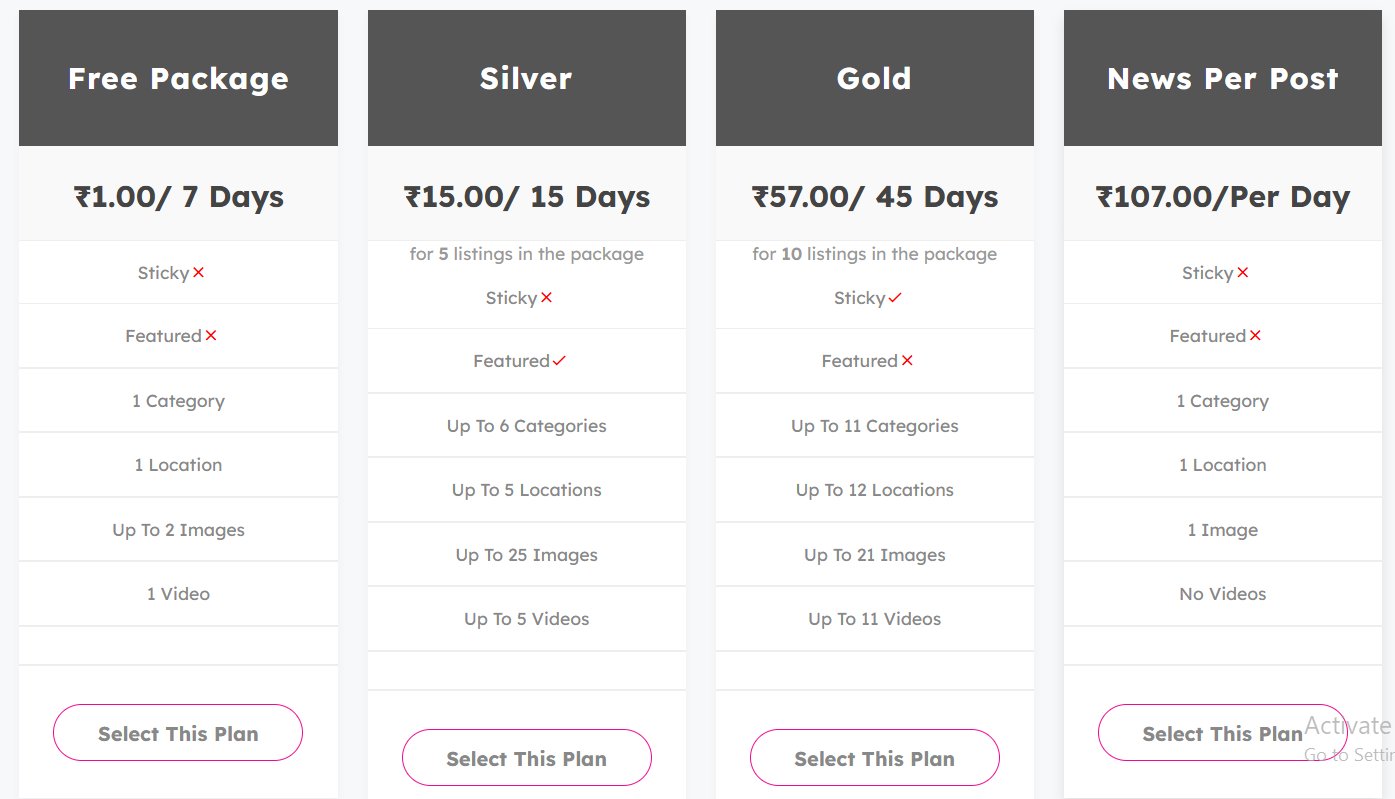Click the Silver plan header

(526, 78)
